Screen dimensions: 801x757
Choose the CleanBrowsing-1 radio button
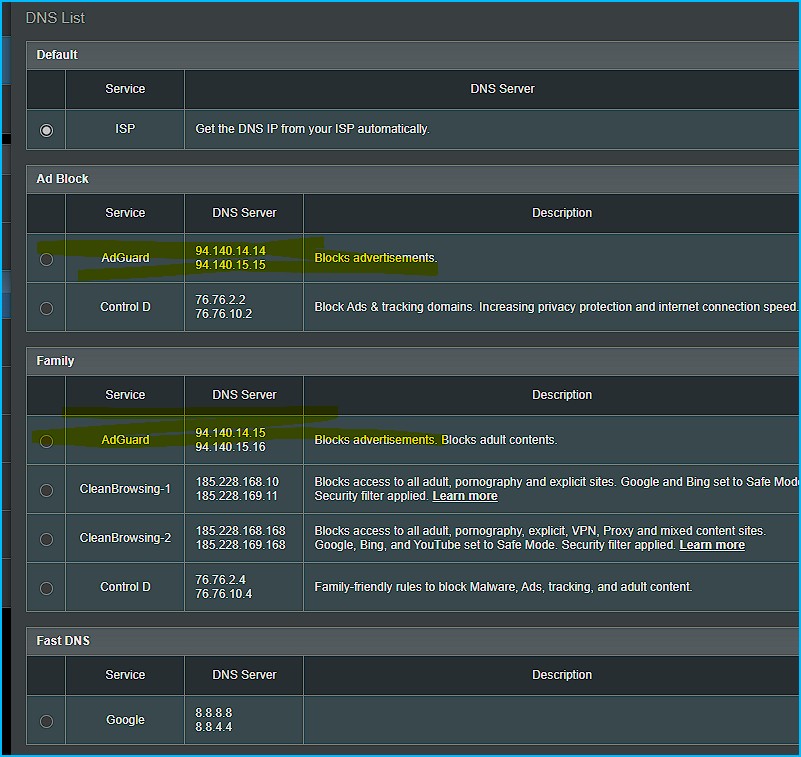pos(46,490)
